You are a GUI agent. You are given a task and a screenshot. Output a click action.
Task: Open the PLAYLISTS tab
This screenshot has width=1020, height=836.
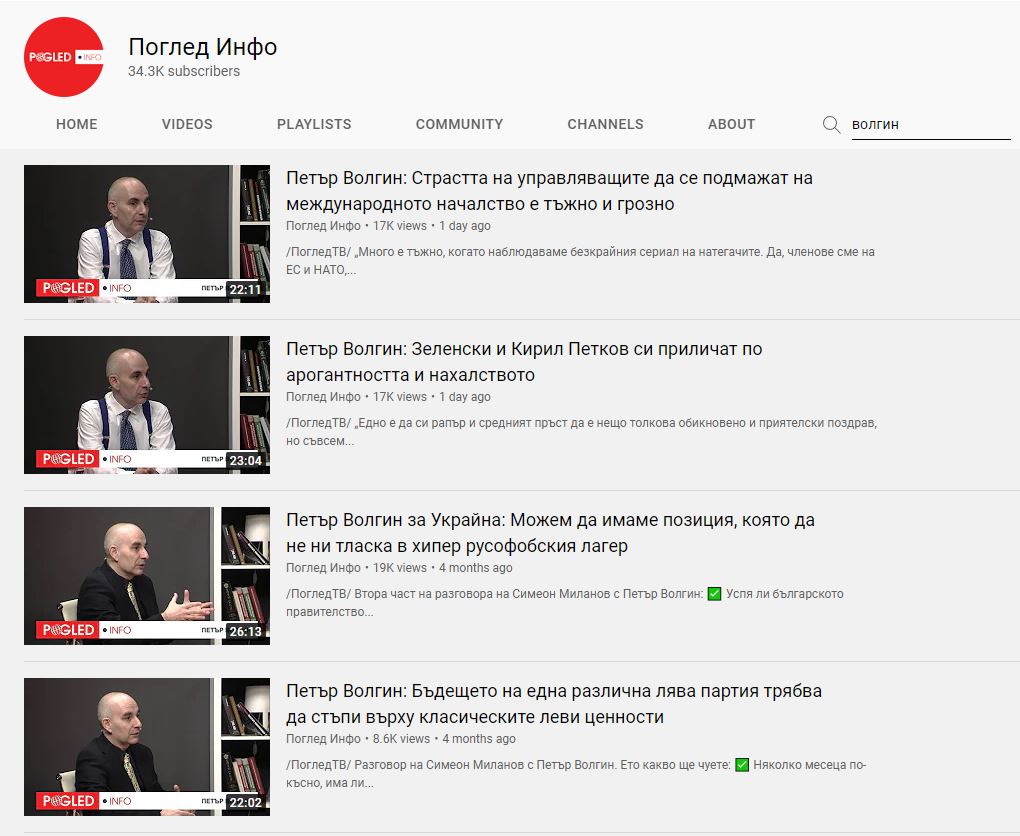click(314, 124)
